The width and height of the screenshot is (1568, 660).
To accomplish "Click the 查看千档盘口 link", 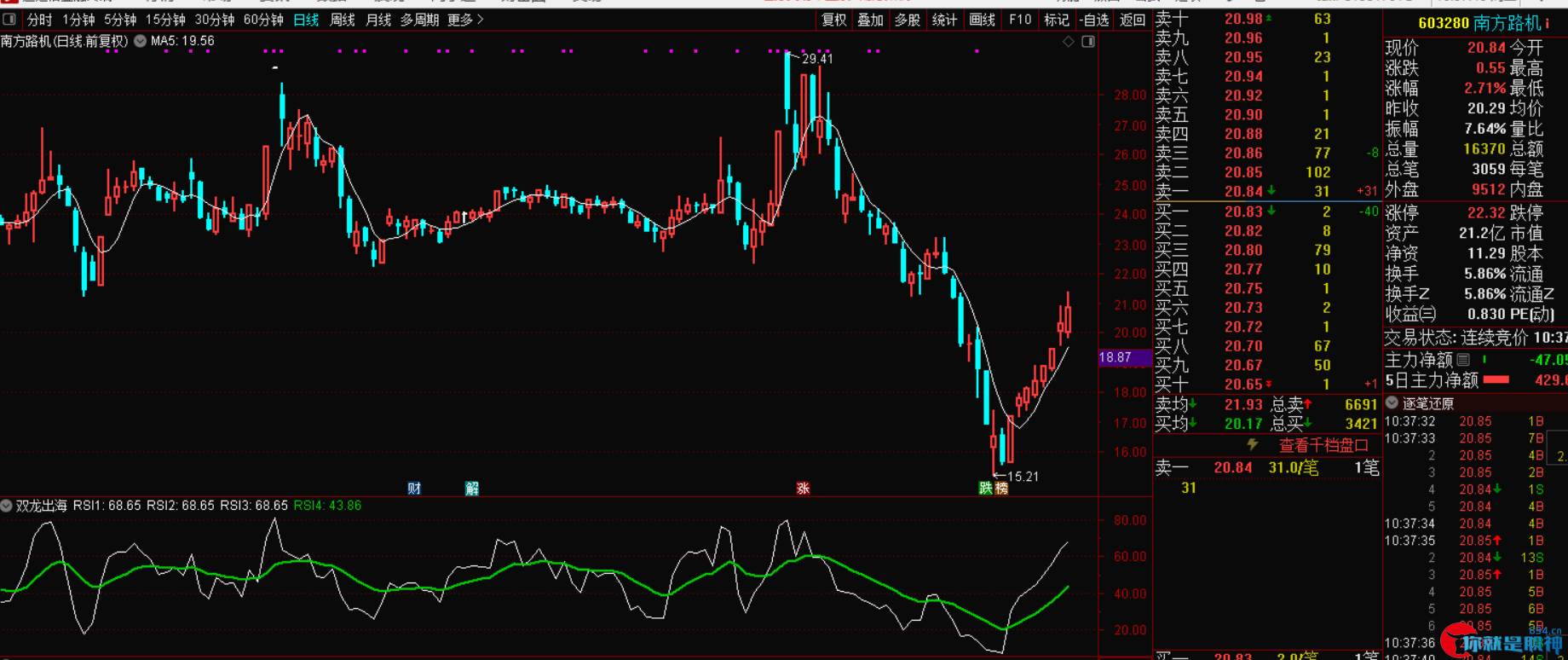I will (1323, 445).
